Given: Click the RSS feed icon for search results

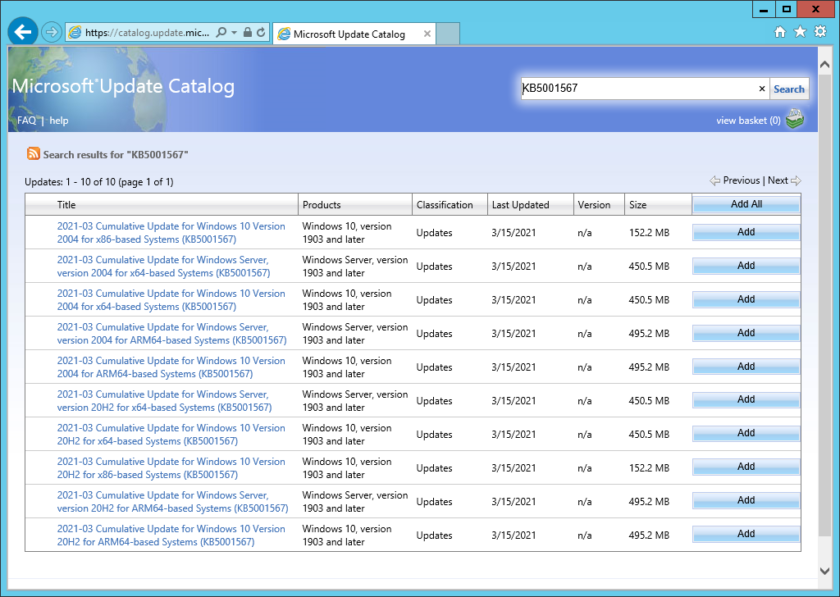Looking at the screenshot, I should point(33,154).
